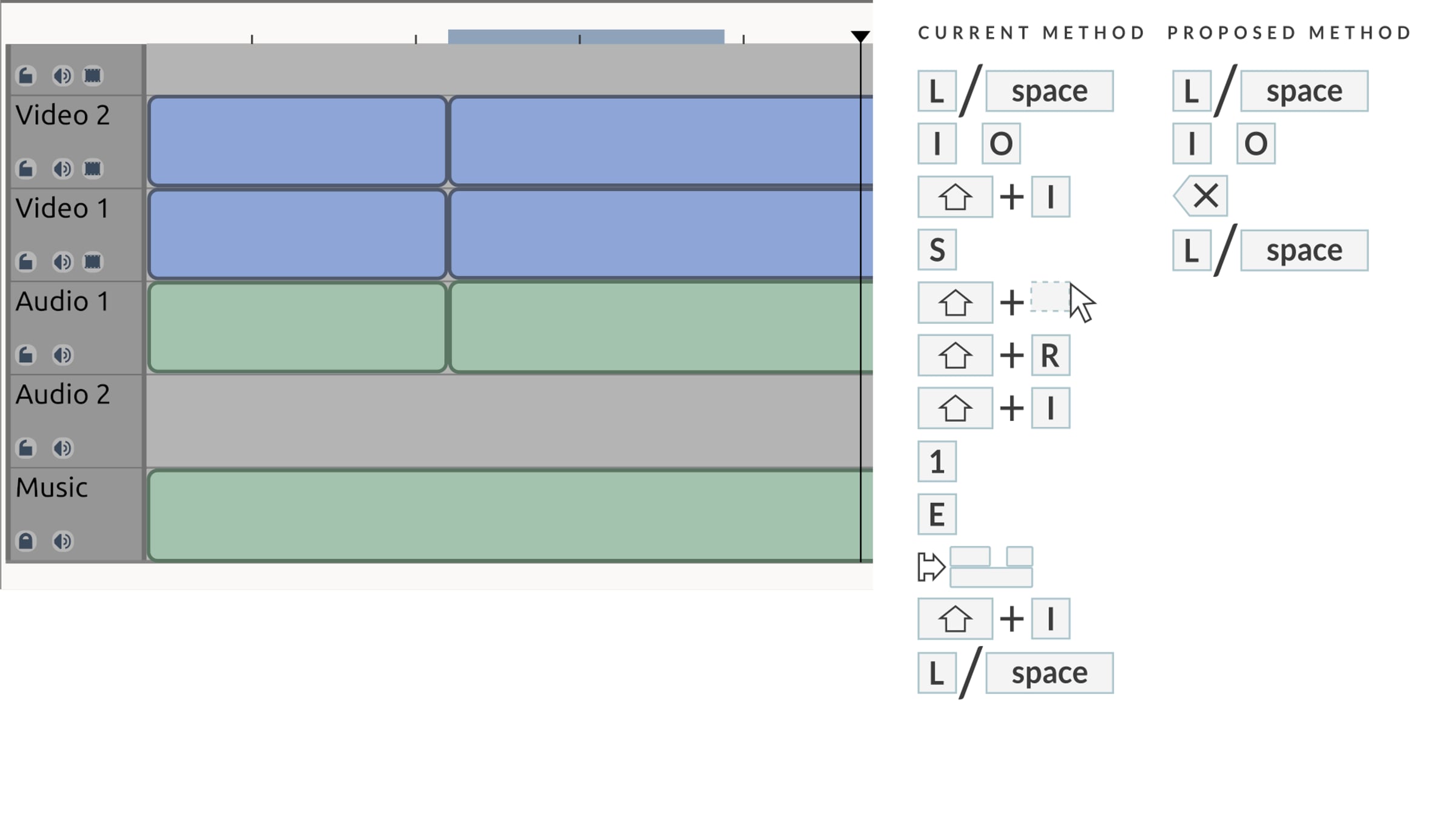Select the Music track green clip
Image resolution: width=1456 pixels, height=819 pixels.
[510, 515]
